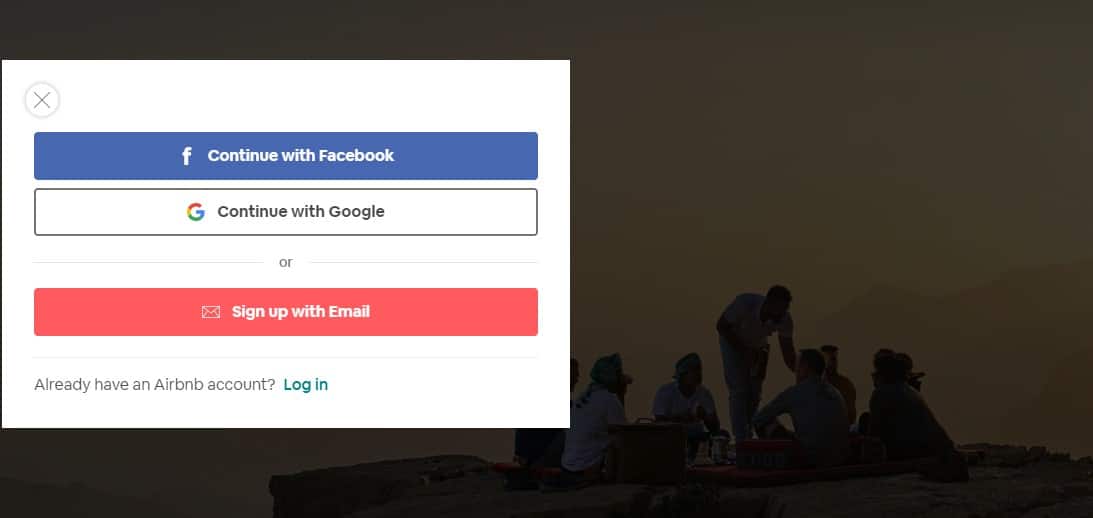
Task: Click the rocky ledge in the background image
Action: [627, 492]
